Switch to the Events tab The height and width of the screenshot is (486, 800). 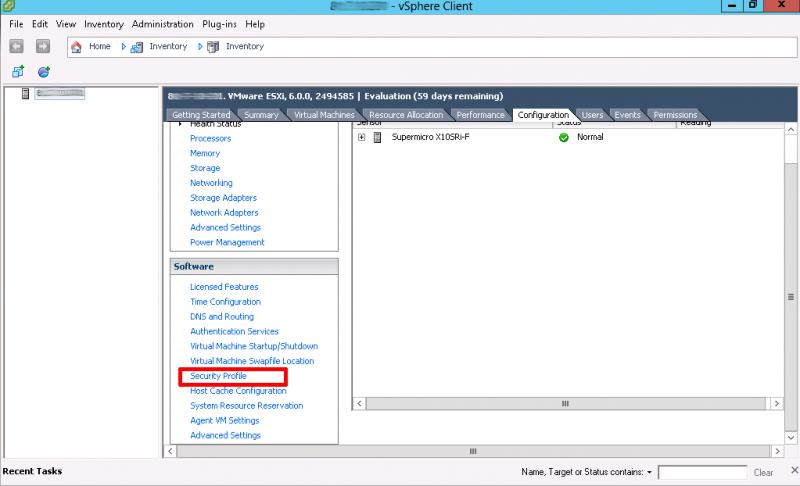627,115
